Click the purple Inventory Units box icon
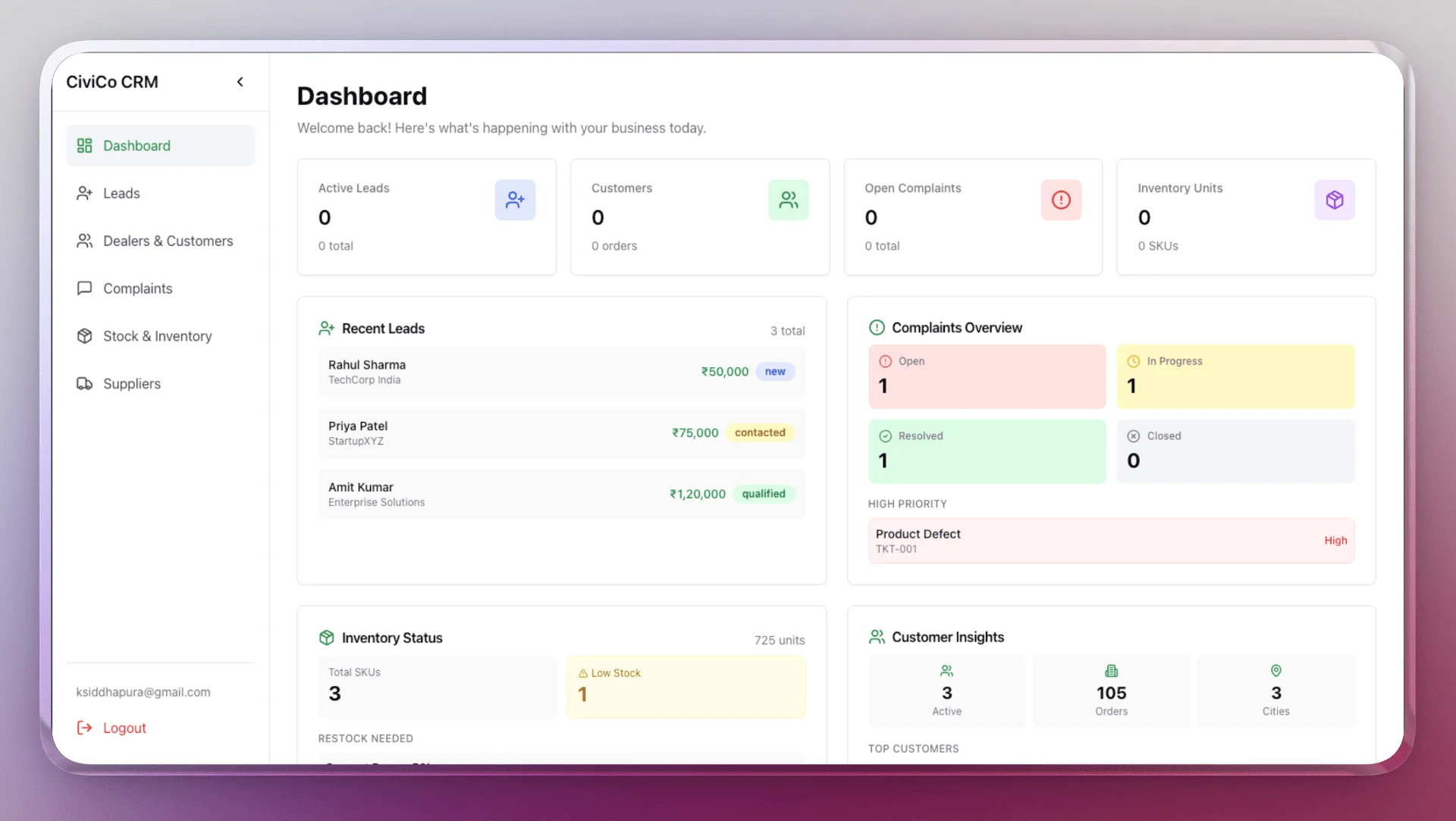 point(1334,200)
